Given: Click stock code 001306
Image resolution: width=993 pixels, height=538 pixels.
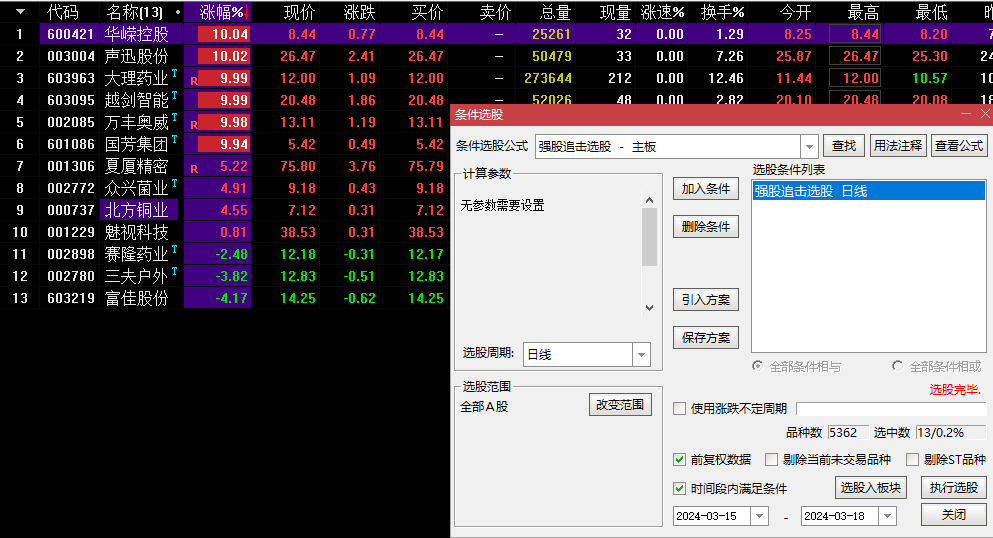Looking at the screenshot, I should click(x=71, y=166).
